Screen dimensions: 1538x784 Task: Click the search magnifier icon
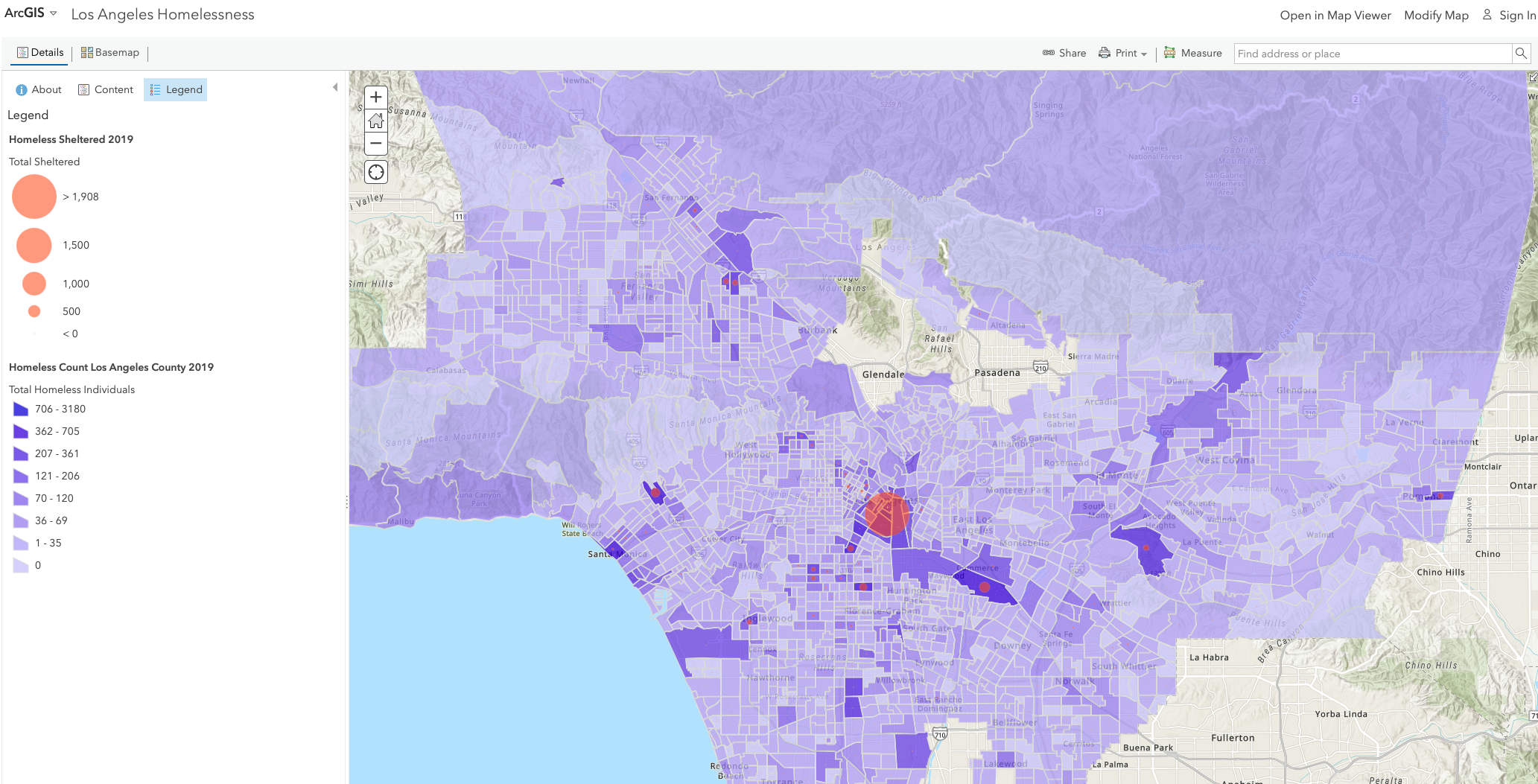1521,54
